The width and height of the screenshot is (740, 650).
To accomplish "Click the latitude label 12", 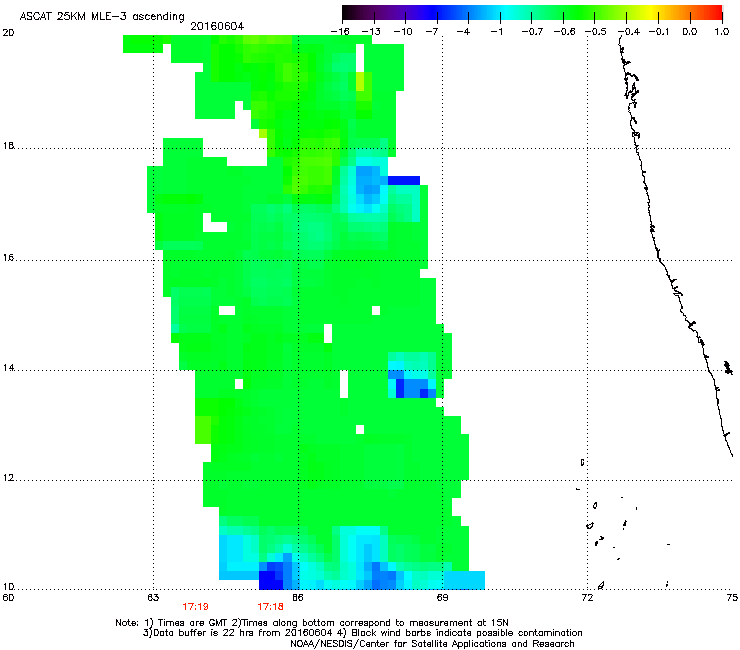I will [8, 478].
